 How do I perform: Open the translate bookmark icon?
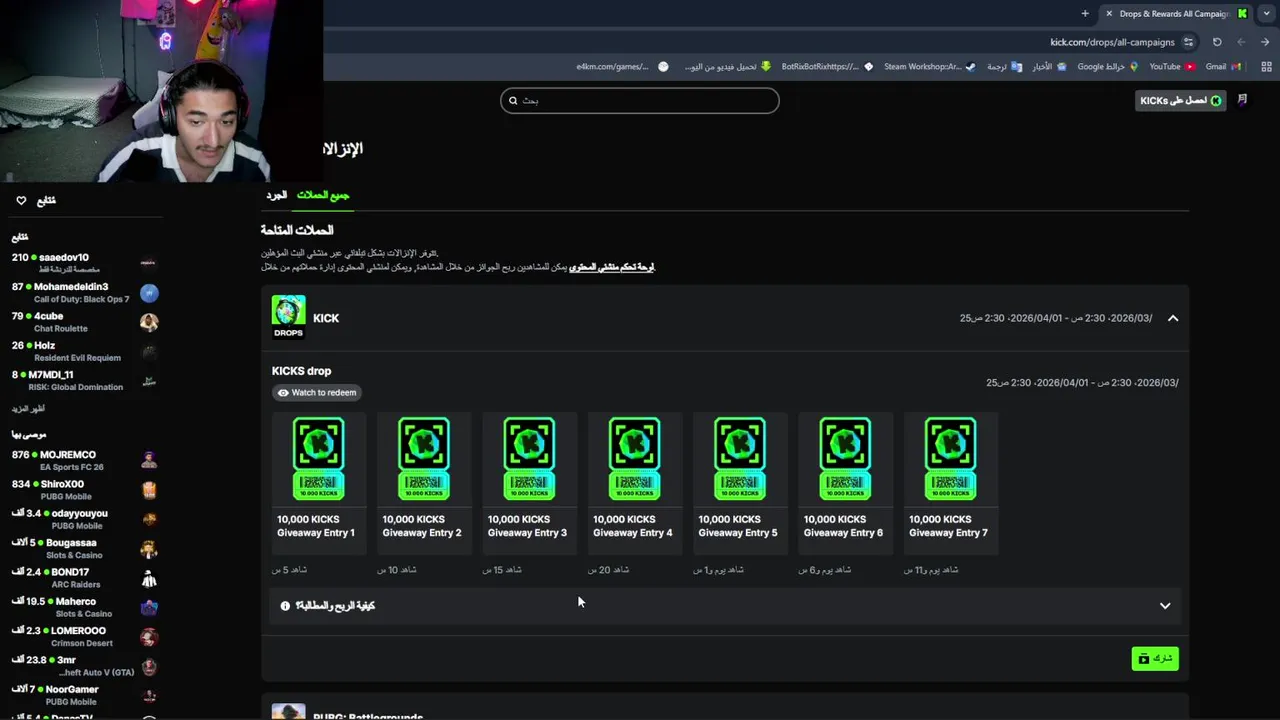click(x=1005, y=67)
